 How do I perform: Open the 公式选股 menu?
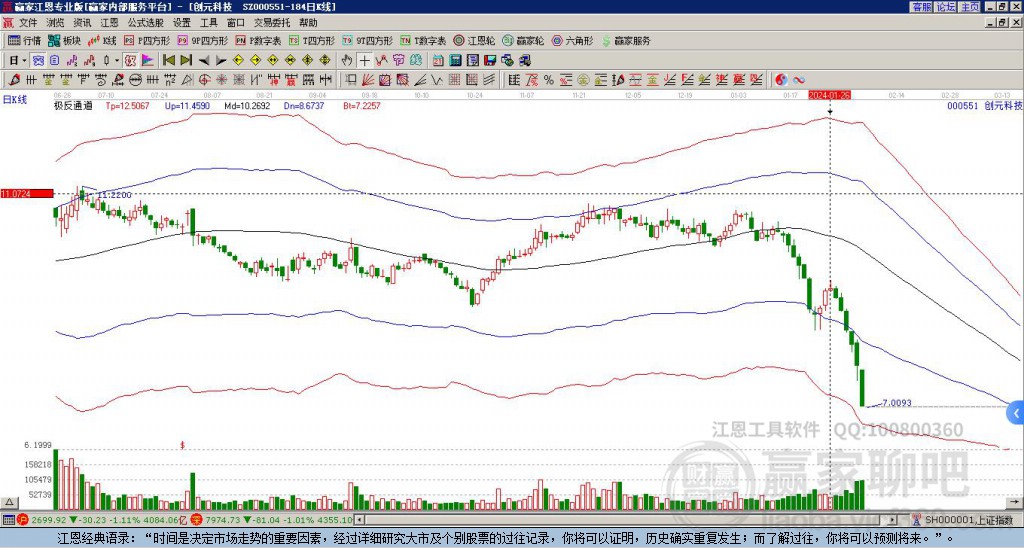(x=146, y=23)
